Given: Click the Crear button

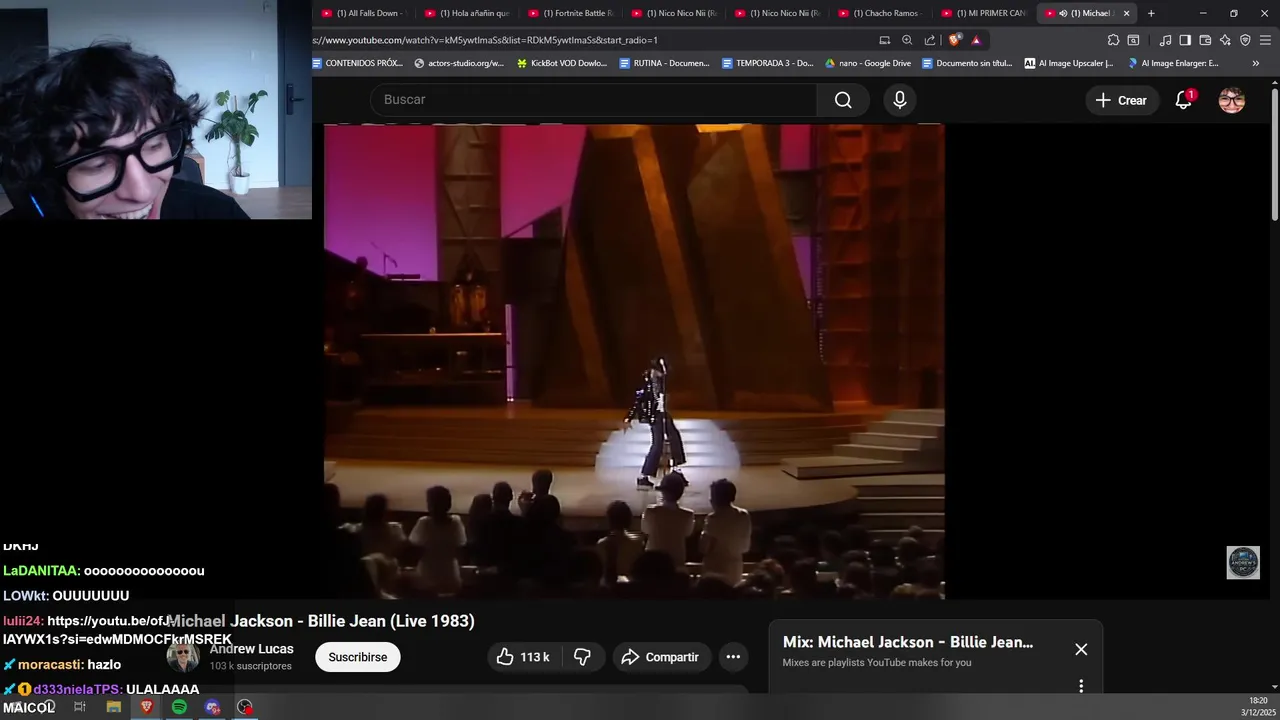Looking at the screenshot, I should [1121, 100].
